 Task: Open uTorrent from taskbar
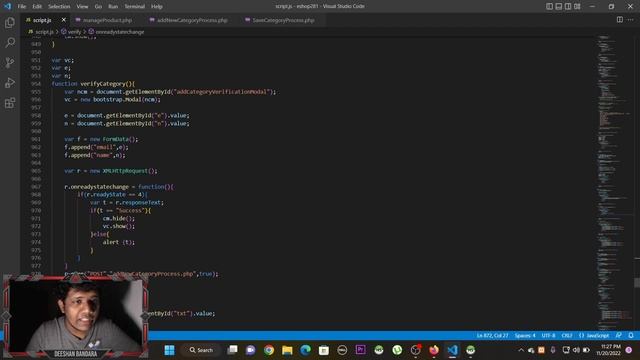tap(397, 350)
